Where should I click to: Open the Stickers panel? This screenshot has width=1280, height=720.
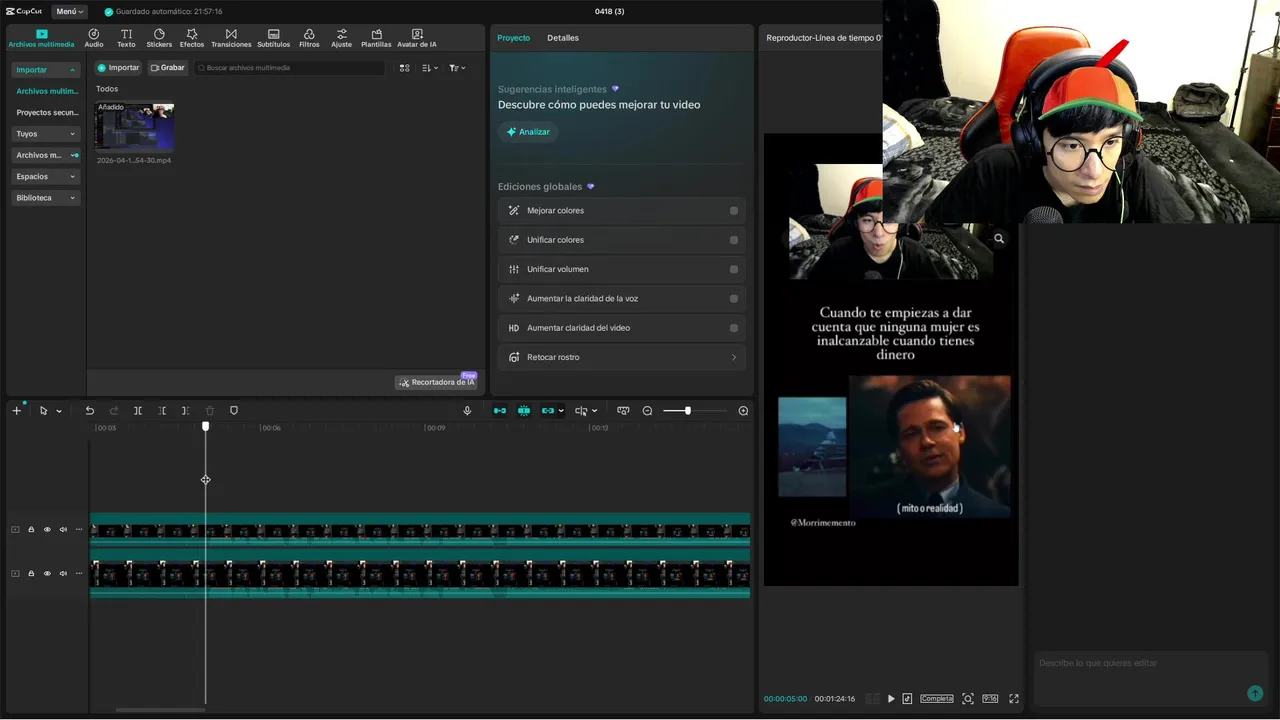tap(159, 38)
